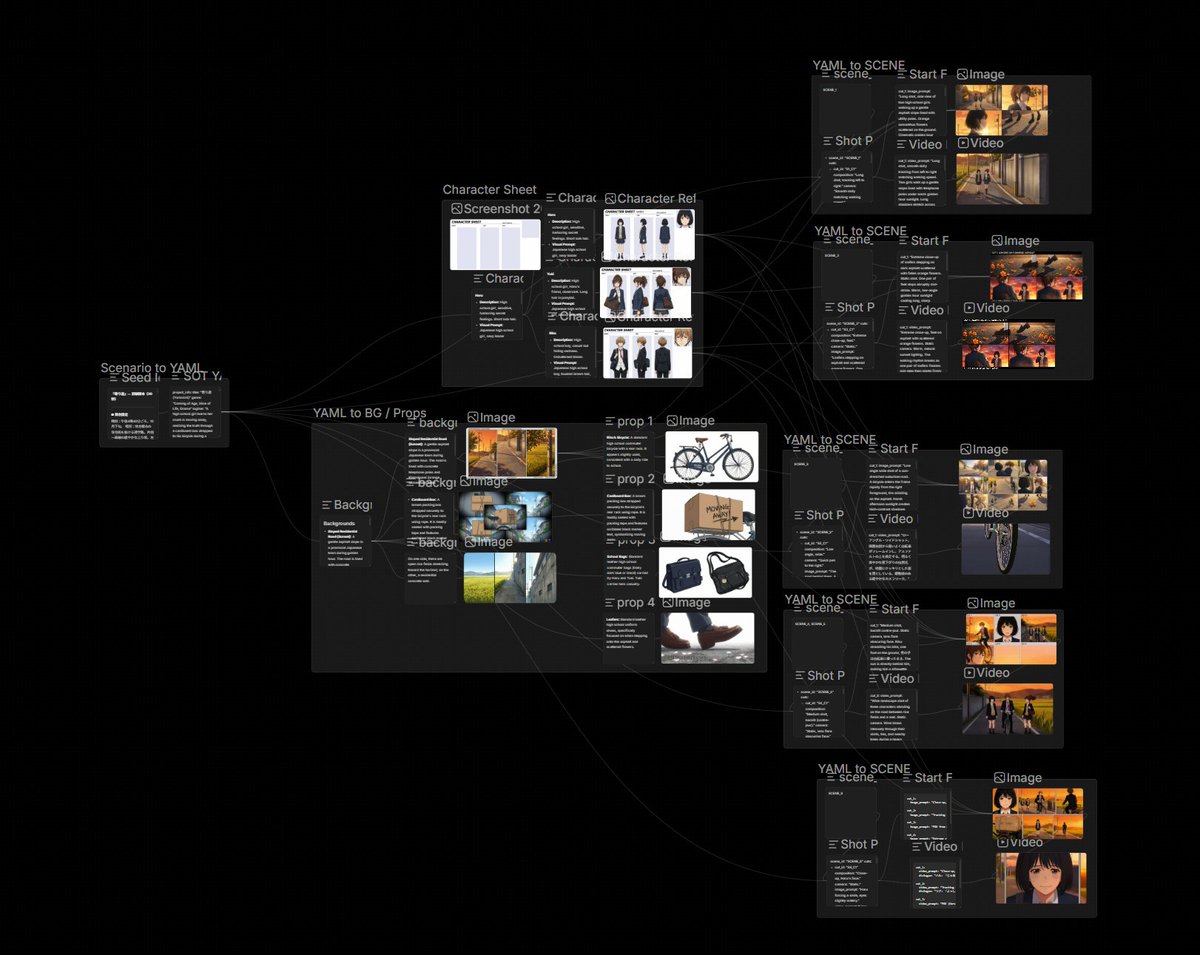This screenshot has height=955, width=1200.
Task: Select the black-haired girl character reference sheet
Action: tap(647, 234)
